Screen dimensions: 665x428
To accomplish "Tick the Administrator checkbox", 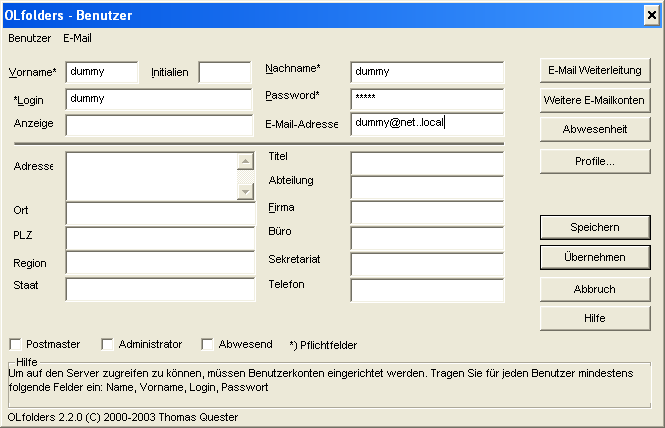I will click(x=108, y=344).
